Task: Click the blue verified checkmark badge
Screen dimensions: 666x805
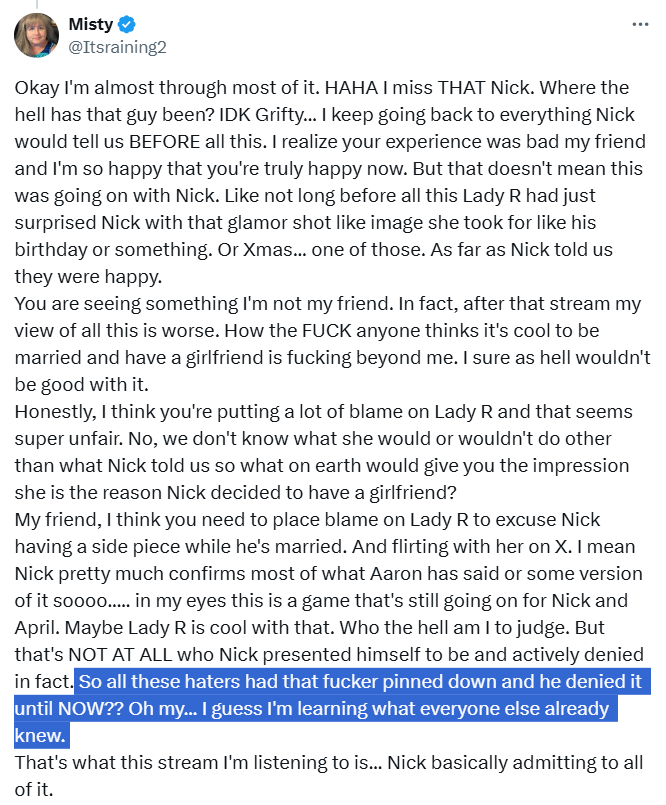Action: point(127,24)
